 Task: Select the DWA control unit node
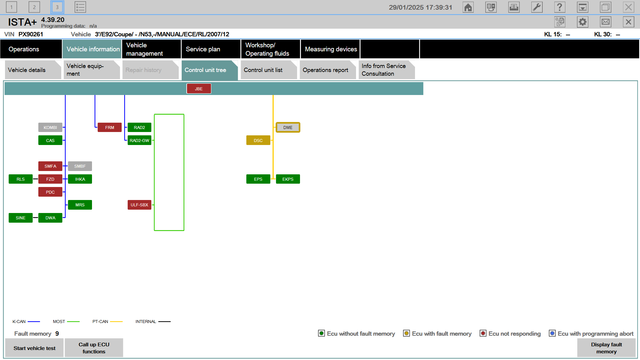[50, 218]
